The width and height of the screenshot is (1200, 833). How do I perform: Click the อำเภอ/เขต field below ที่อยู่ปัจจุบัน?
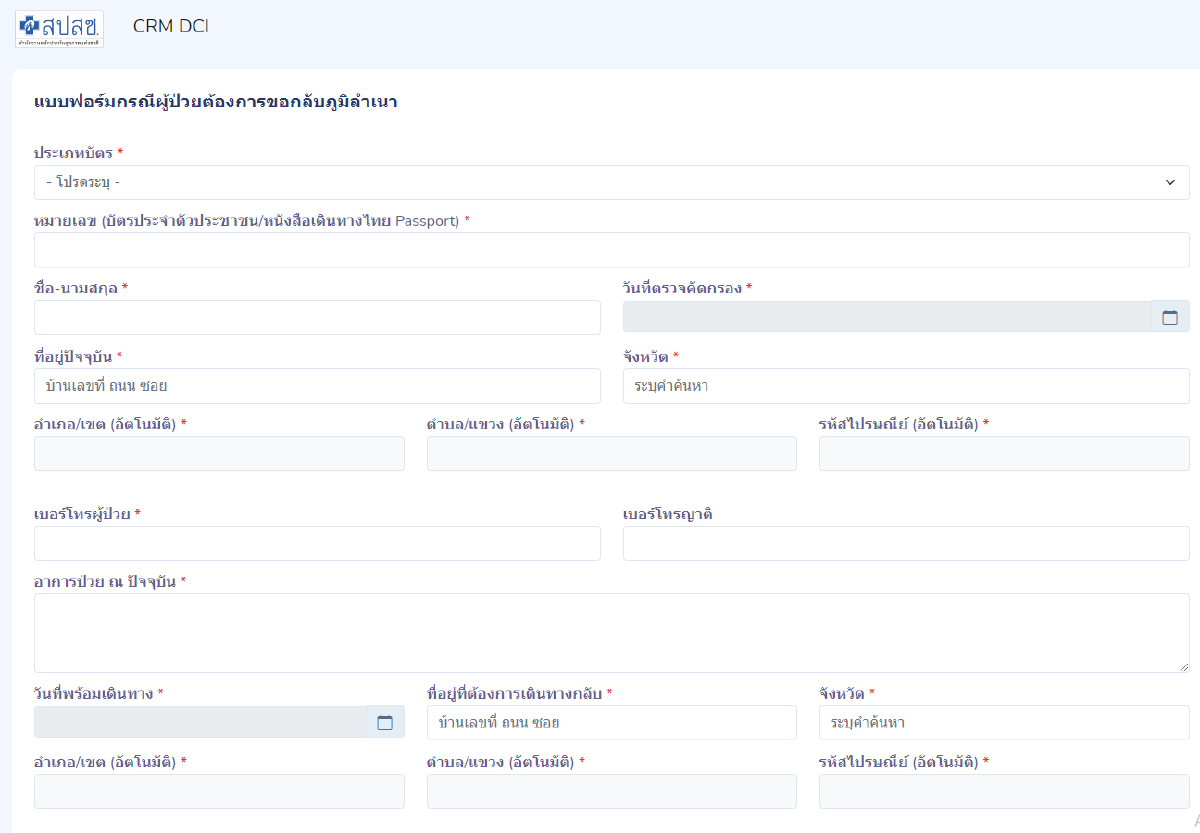pos(219,453)
